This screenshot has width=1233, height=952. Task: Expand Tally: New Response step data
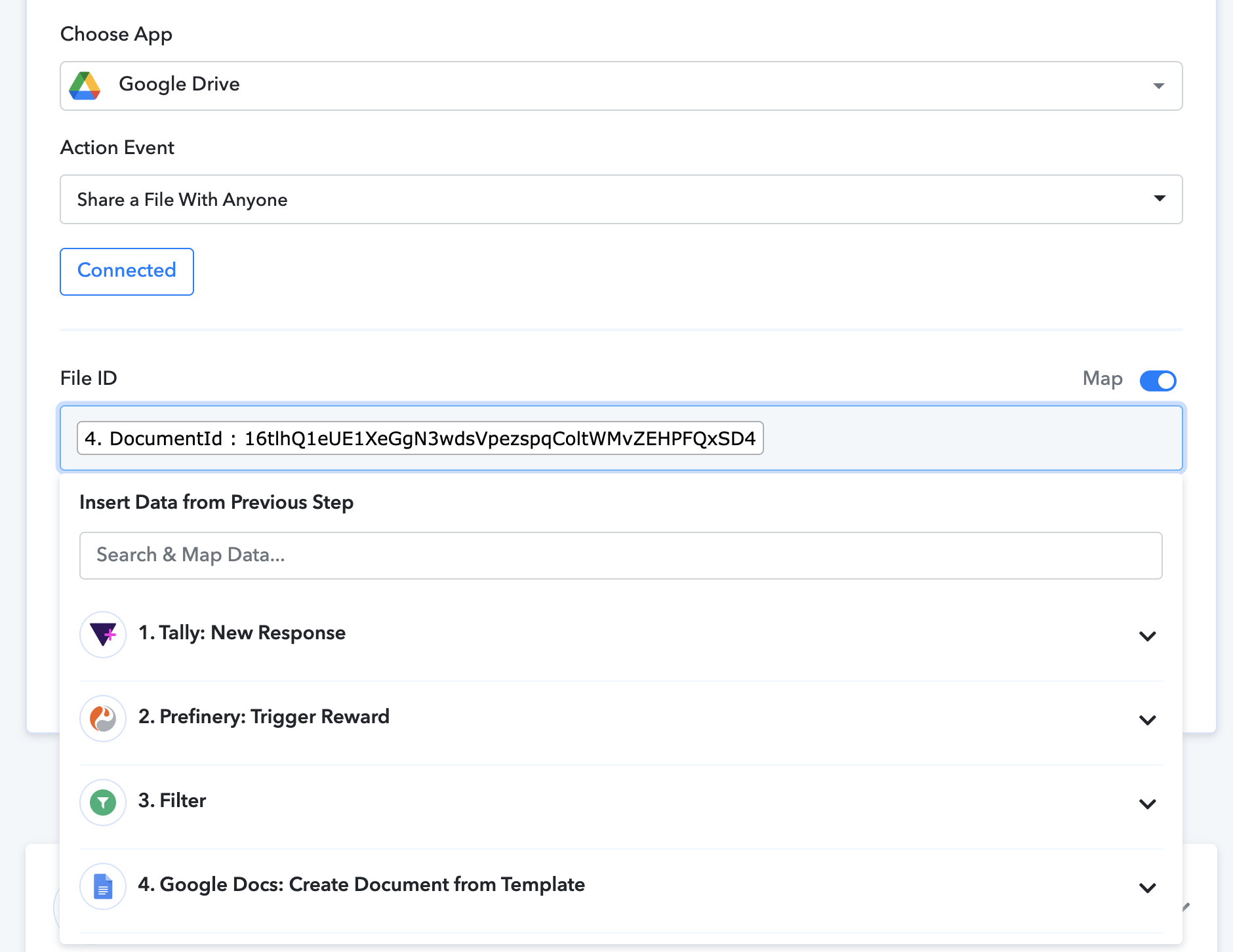click(1147, 635)
